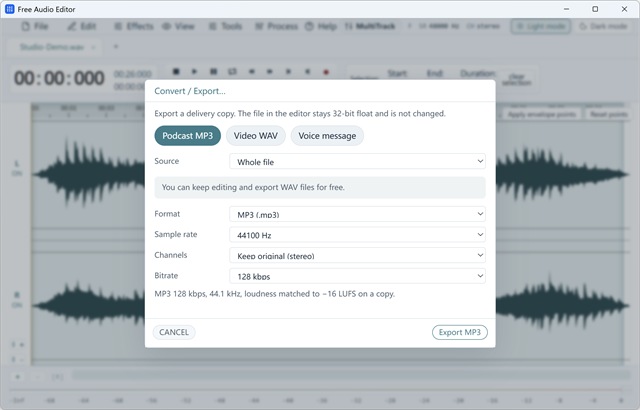Viewport: 640px width, 410px height.
Task: Toggle the Loop playback icon
Action: pyautogui.click(x=232, y=71)
